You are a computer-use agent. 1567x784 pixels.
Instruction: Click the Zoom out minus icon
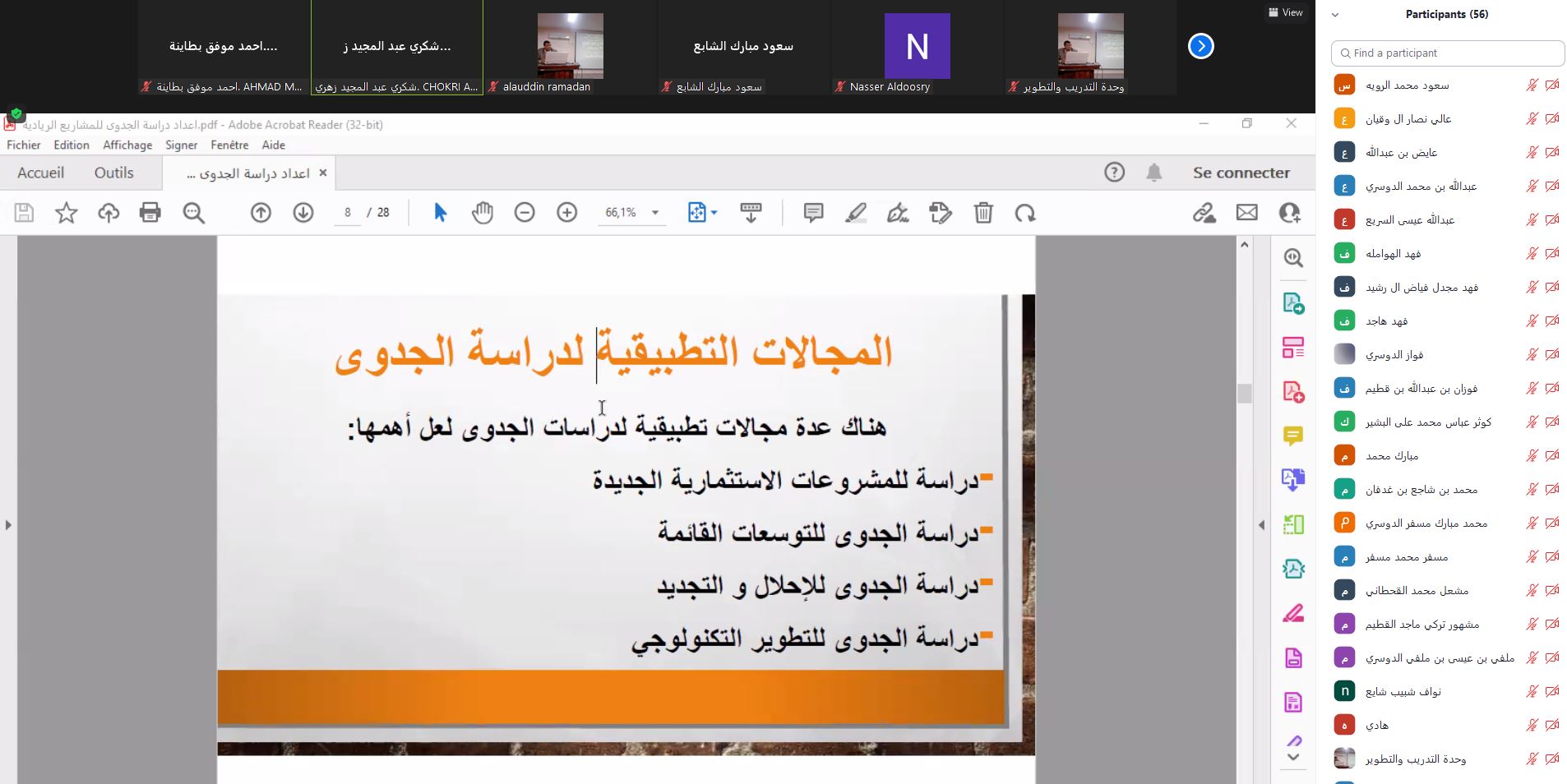click(525, 213)
